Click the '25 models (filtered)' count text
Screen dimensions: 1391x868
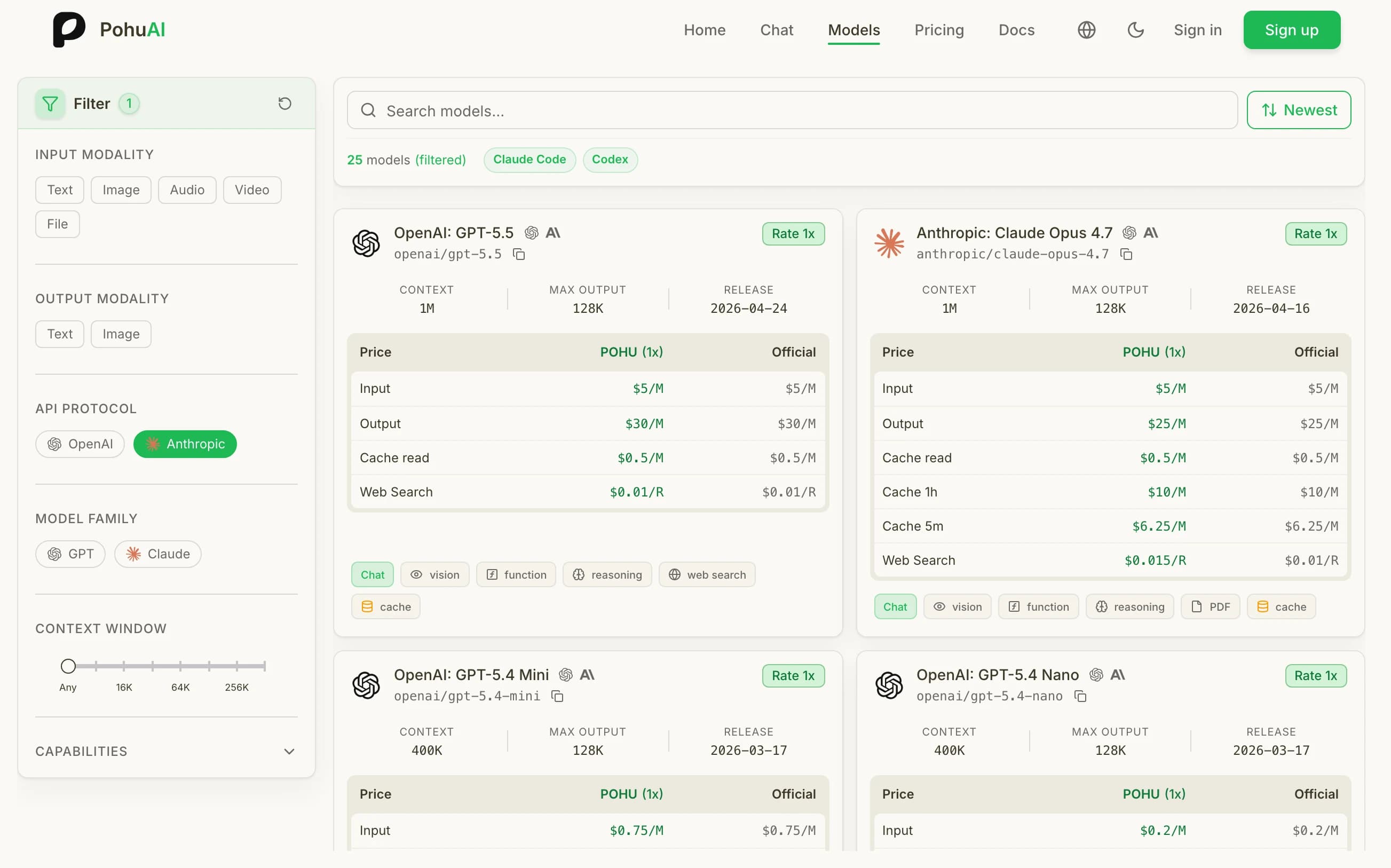[x=406, y=160]
